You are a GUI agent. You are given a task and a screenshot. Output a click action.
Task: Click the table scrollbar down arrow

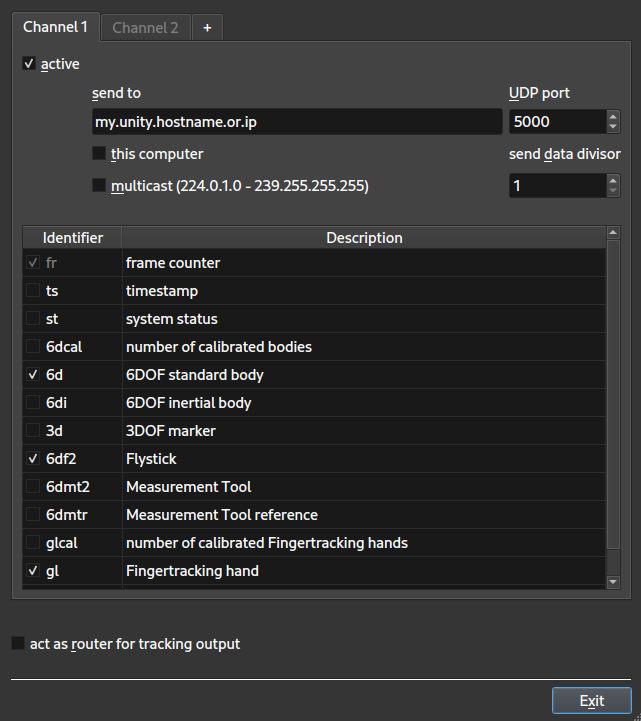(x=613, y=582)
